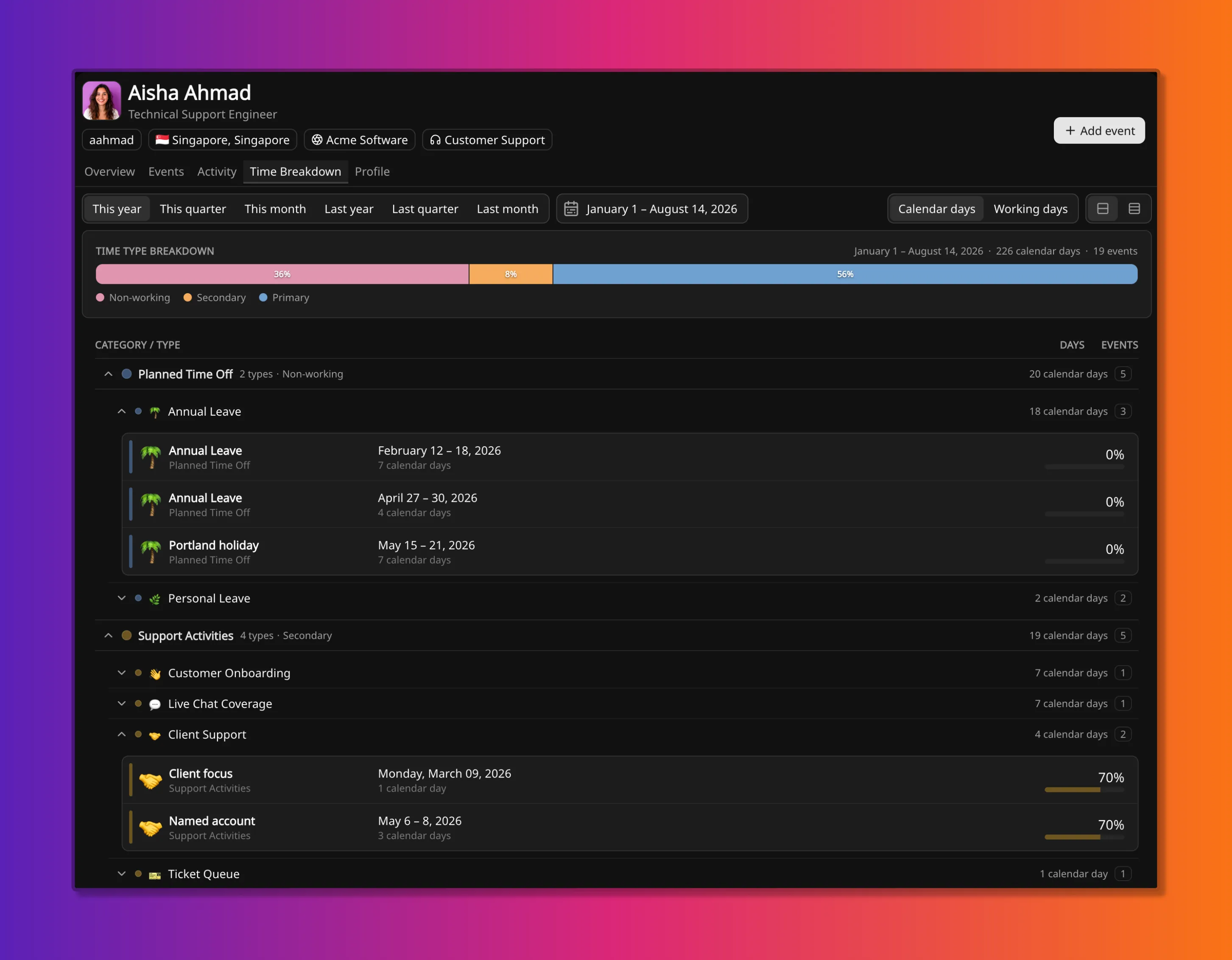This screenshot has width=1232, height=960.
Task: Switch to the compact layout view icon
Action: click(x=1103, y=209)
